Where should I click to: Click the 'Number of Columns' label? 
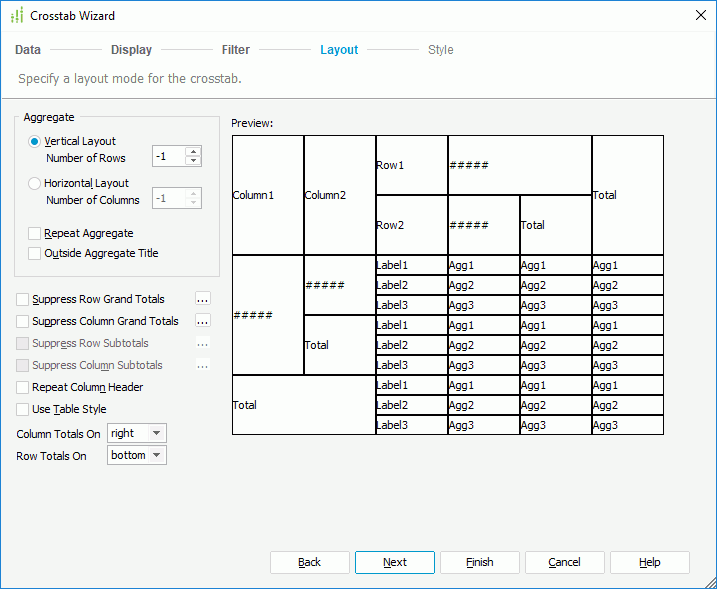(93, 200)
